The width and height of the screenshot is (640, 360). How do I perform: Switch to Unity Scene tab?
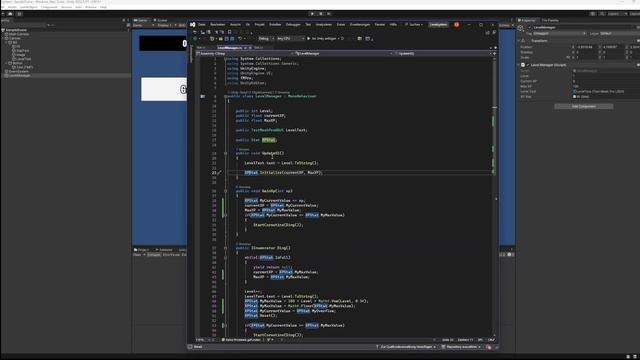coord(160,20)
